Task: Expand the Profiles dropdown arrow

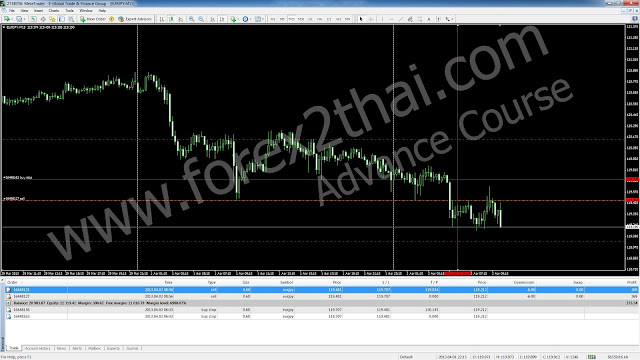Action: (x=24, y=19)
